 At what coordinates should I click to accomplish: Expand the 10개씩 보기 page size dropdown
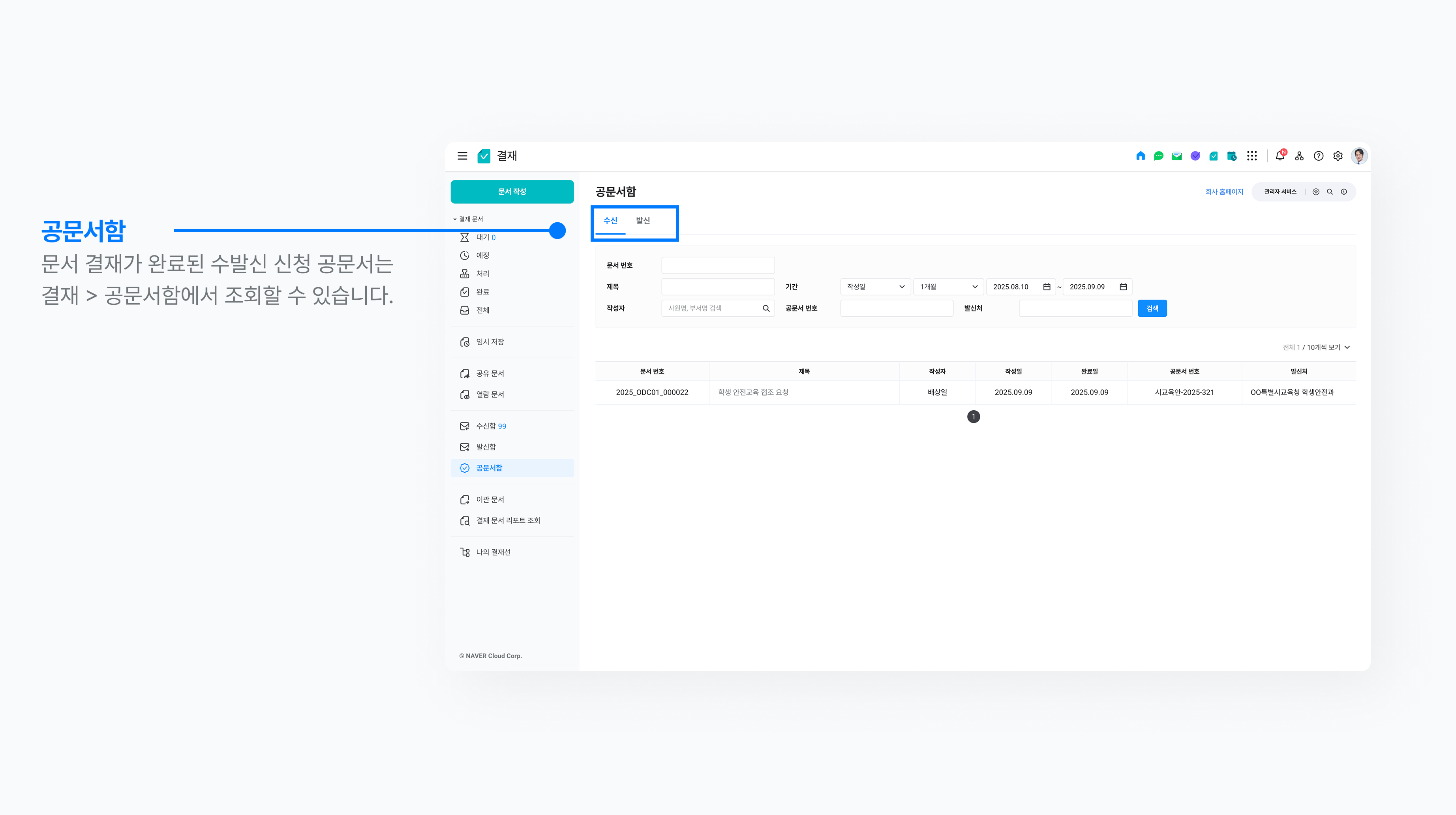1328,347
